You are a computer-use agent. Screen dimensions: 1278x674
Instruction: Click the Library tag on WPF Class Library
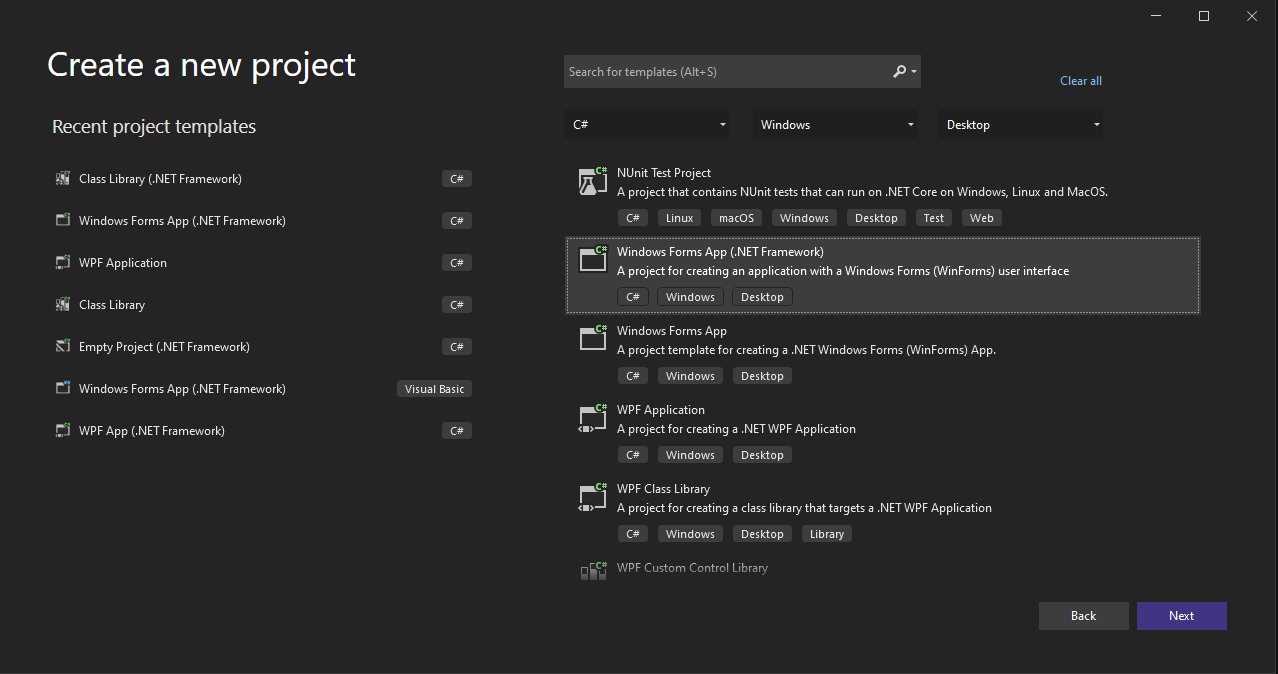(x=827, y=534)
